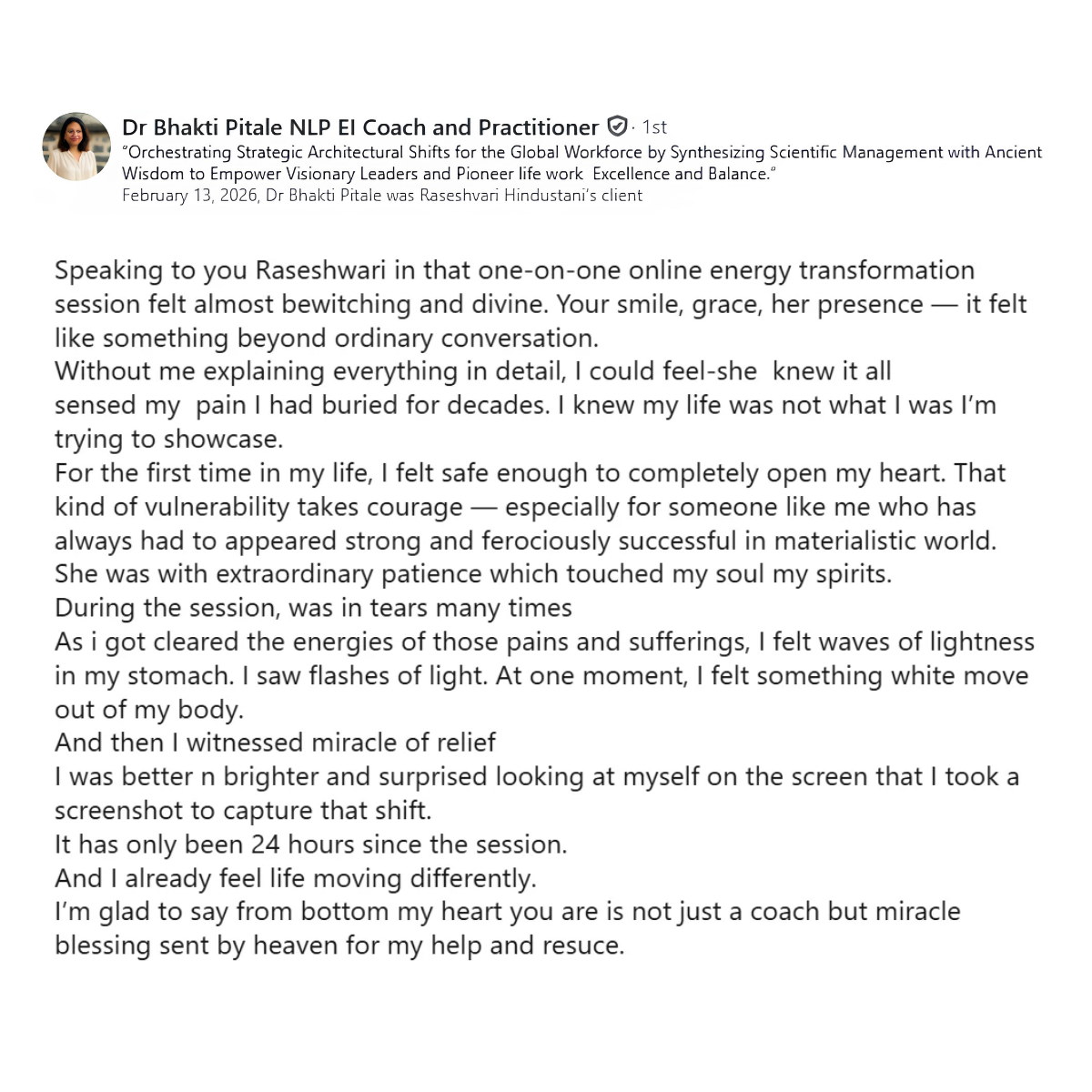Click the line "It has only been 24 hours"
Image resolution: width=1092 pixels, height=1092 pixels.
(x=311, y=844)
